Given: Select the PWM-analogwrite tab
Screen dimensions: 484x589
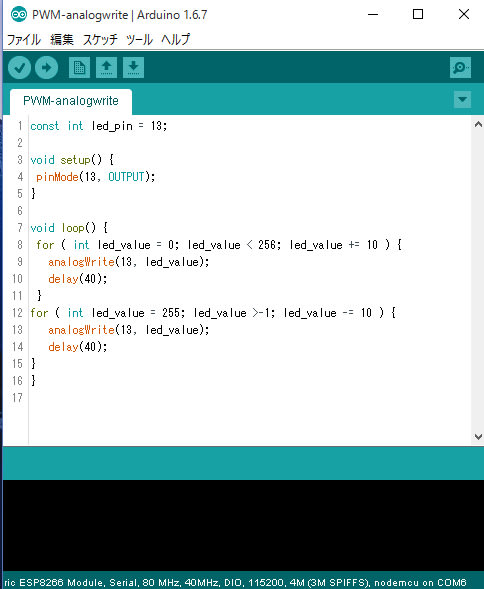Looking at the screenshot, I should (71, 101).
